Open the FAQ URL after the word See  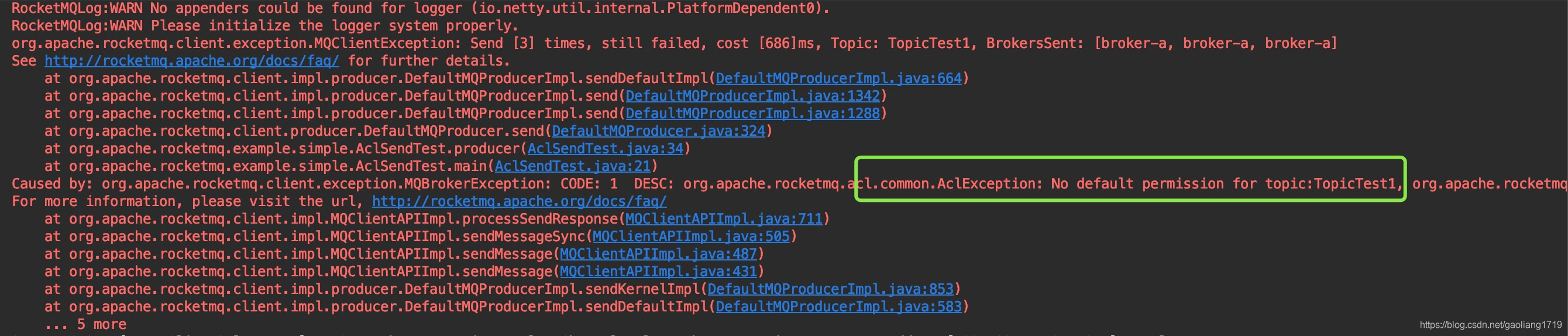pyautogui.click(x=191, y=61)
